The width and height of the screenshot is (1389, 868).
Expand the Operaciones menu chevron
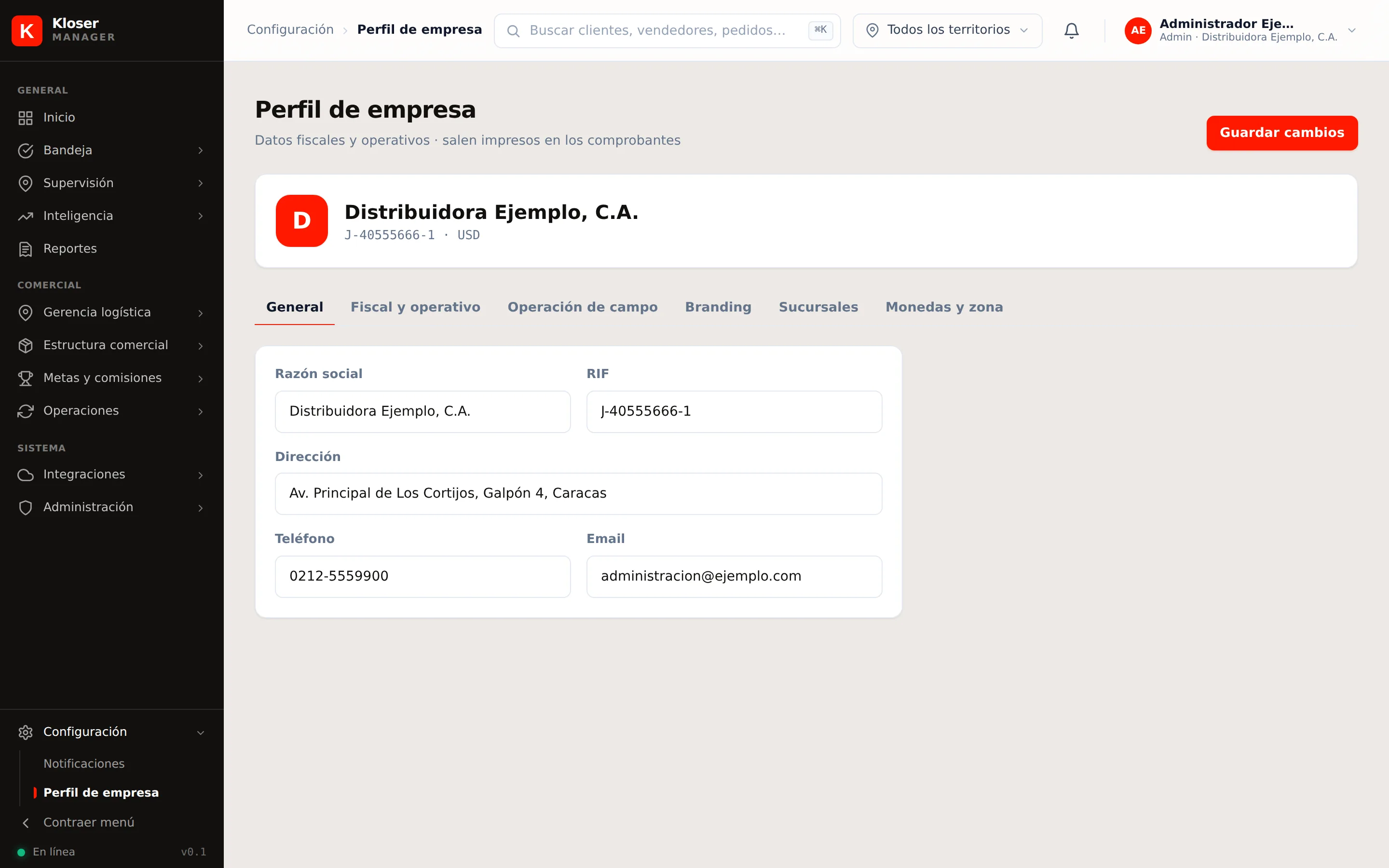pos(200,411)
